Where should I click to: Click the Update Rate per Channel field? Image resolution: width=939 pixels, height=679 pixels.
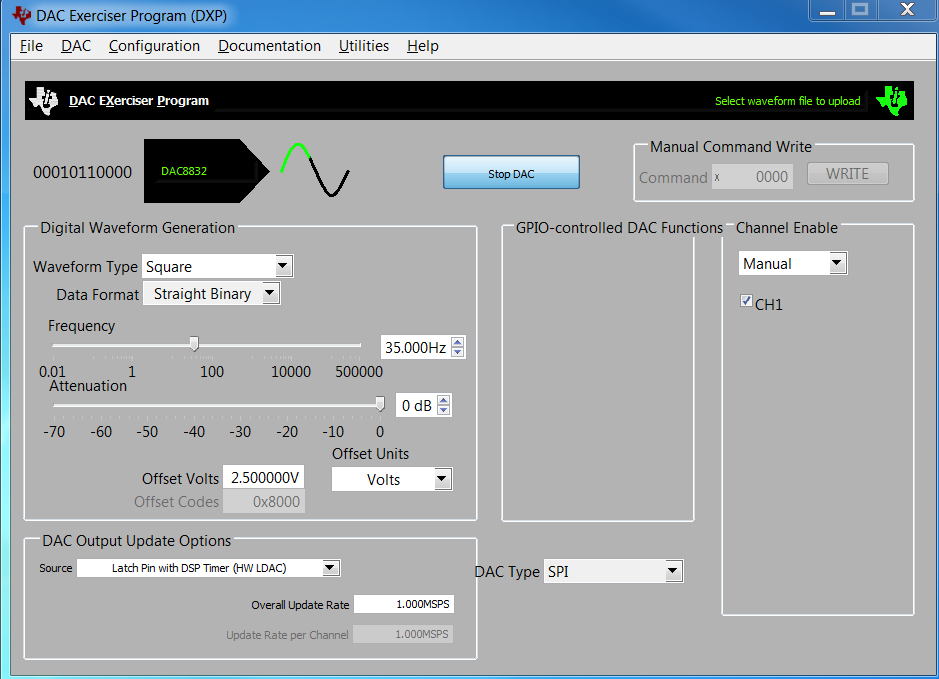coord(403,634)
